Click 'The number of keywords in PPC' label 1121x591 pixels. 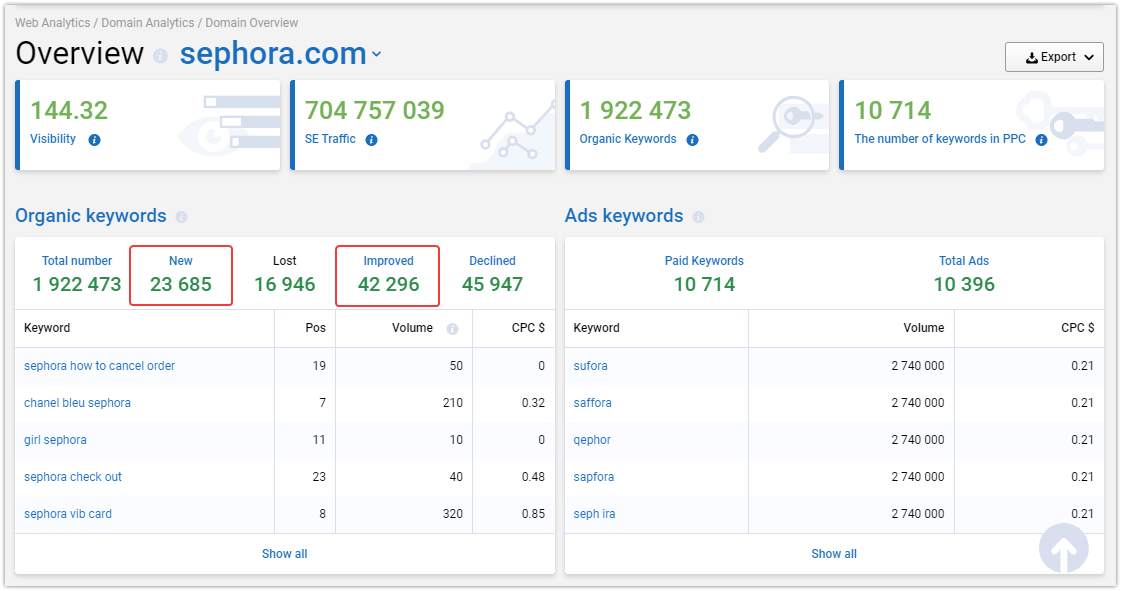(940, 139)
